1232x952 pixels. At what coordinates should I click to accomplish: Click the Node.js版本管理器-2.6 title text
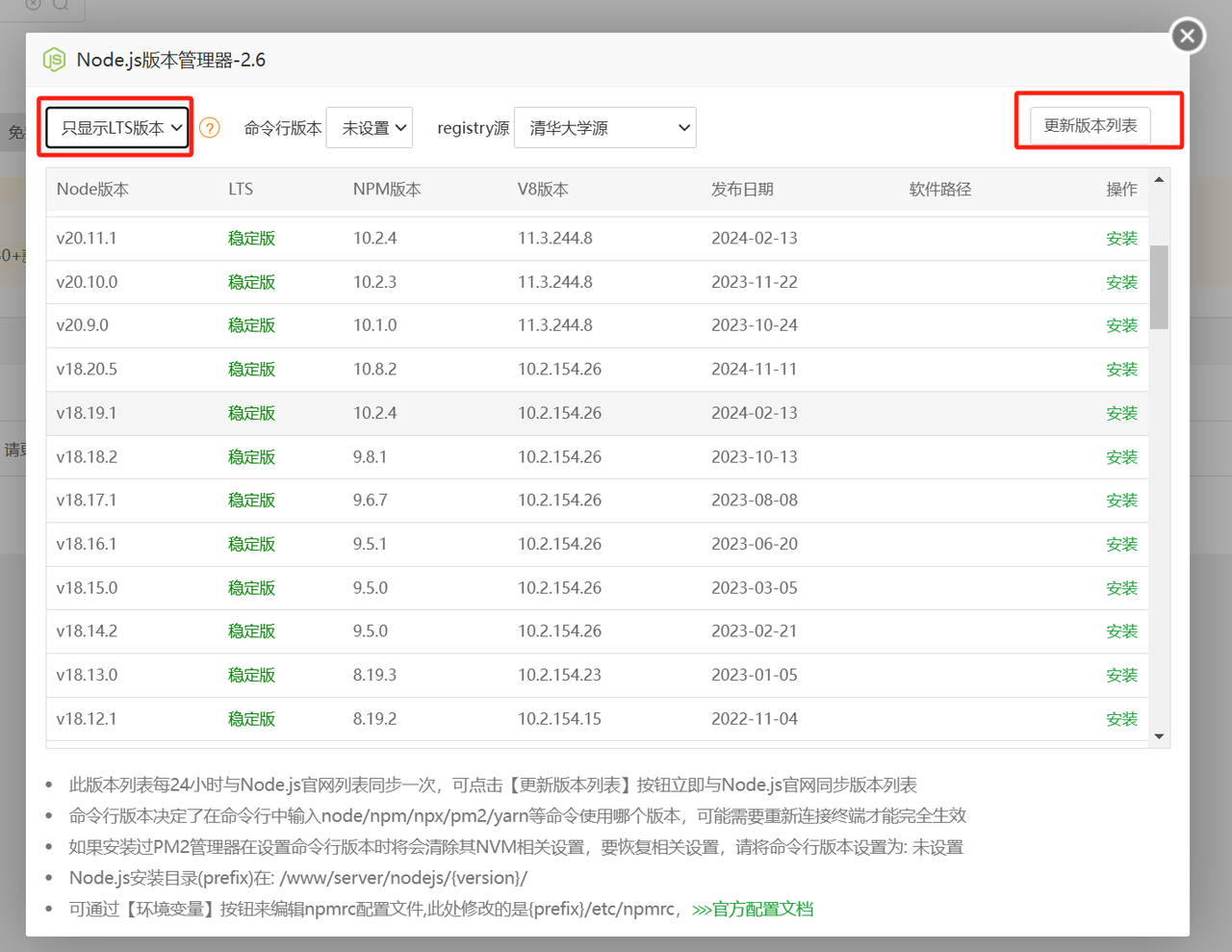click(x=171, y=60)
